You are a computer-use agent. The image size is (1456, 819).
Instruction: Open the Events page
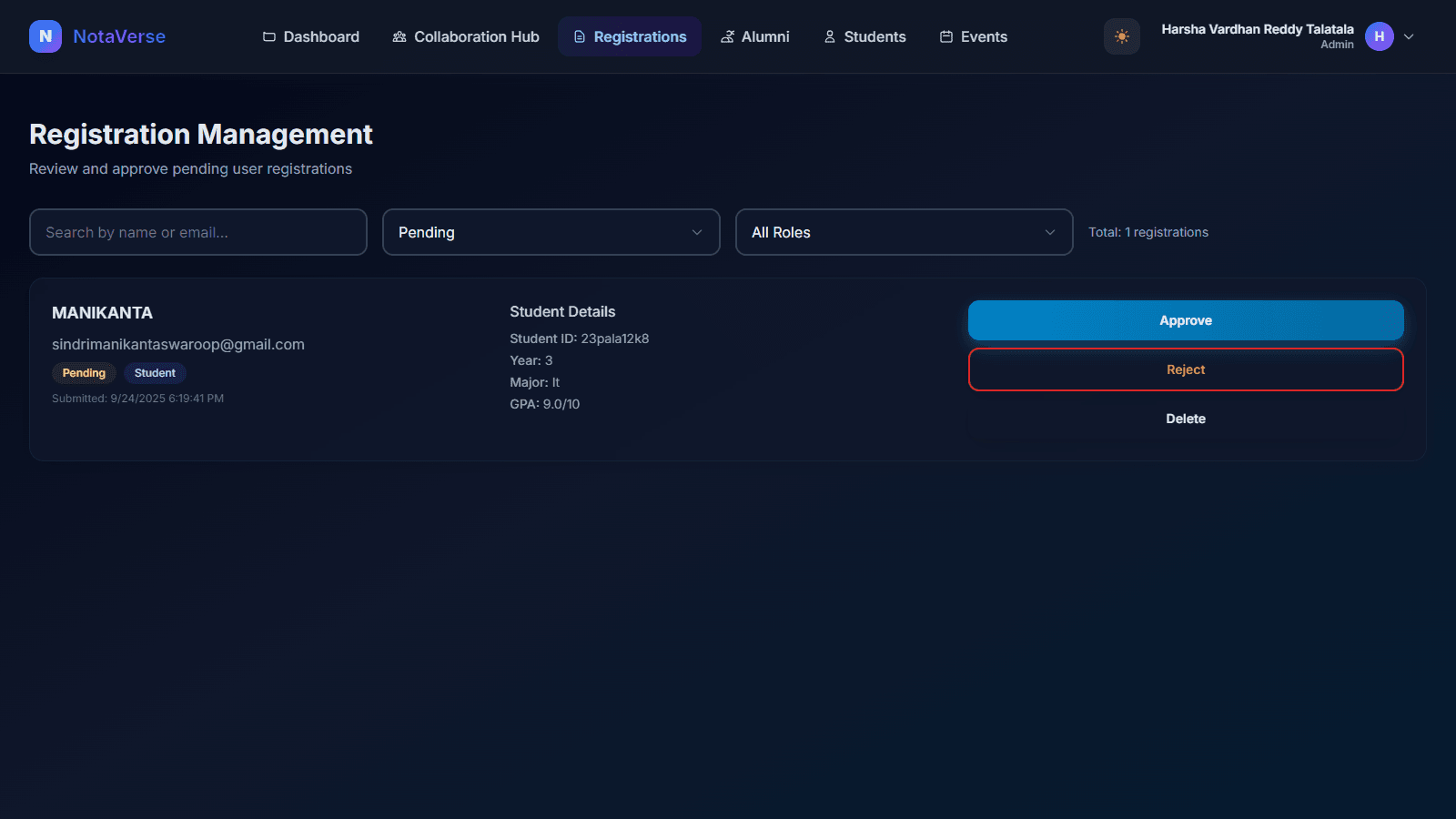[x=974, y=36]
